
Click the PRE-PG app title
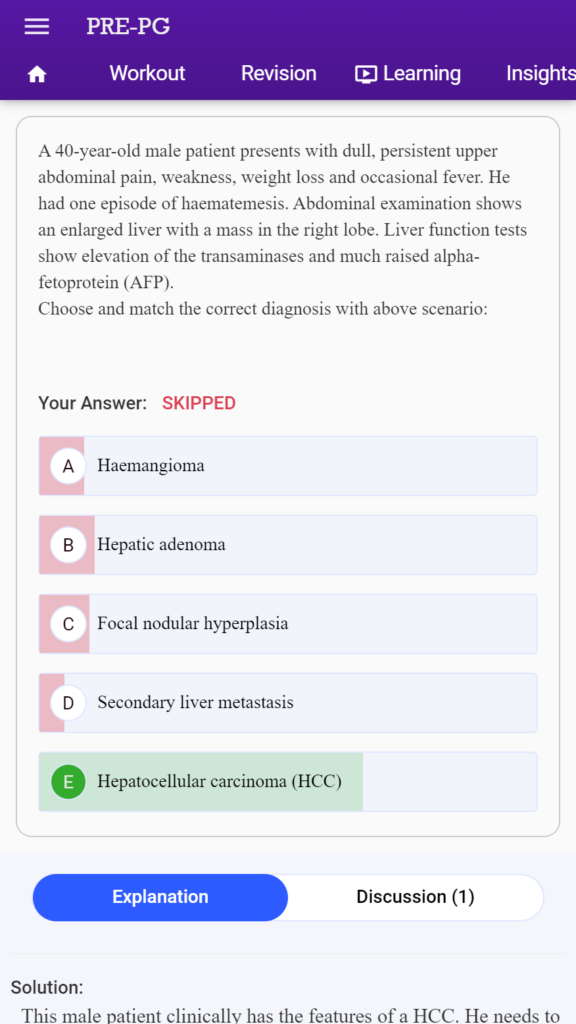point(128,27)
